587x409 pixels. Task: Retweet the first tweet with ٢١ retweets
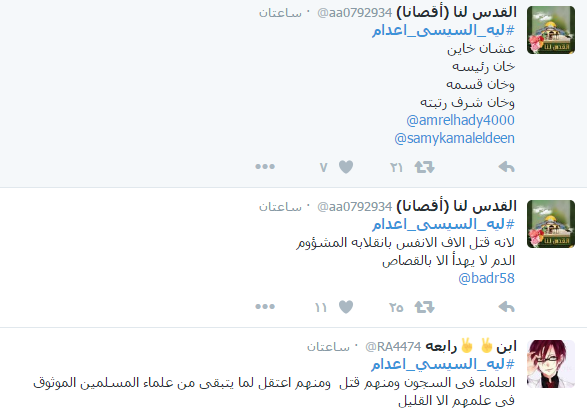(x=425, y=167)
